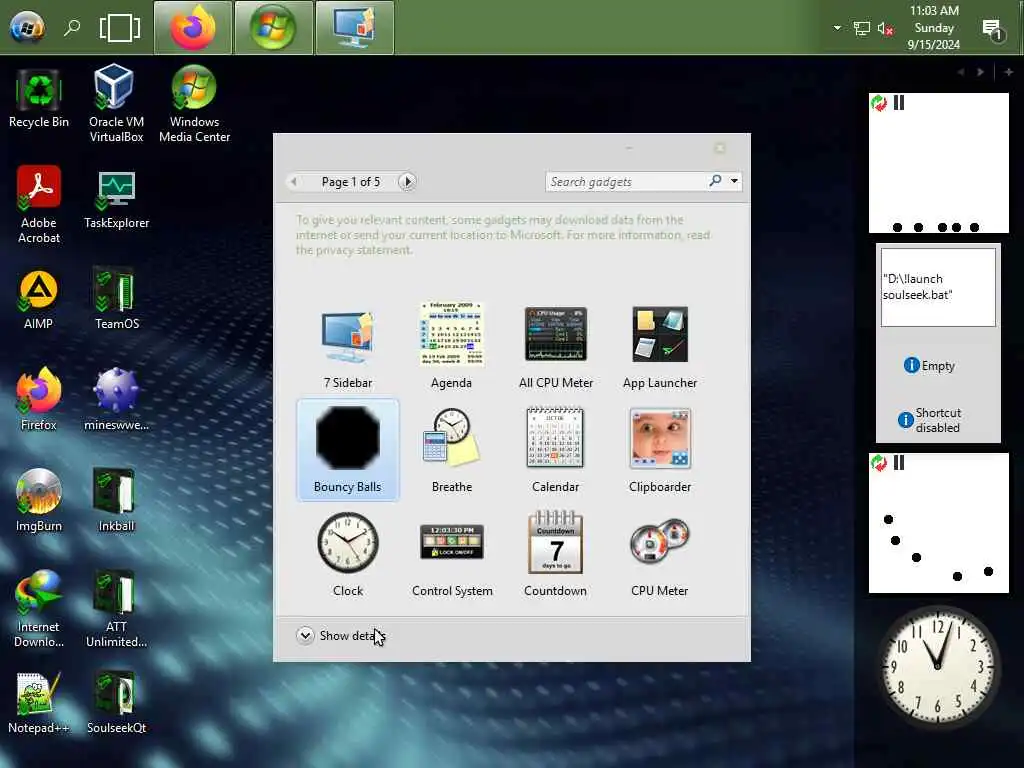Click the search magnifier icon in gadgets window

click(x=715, y=180)
